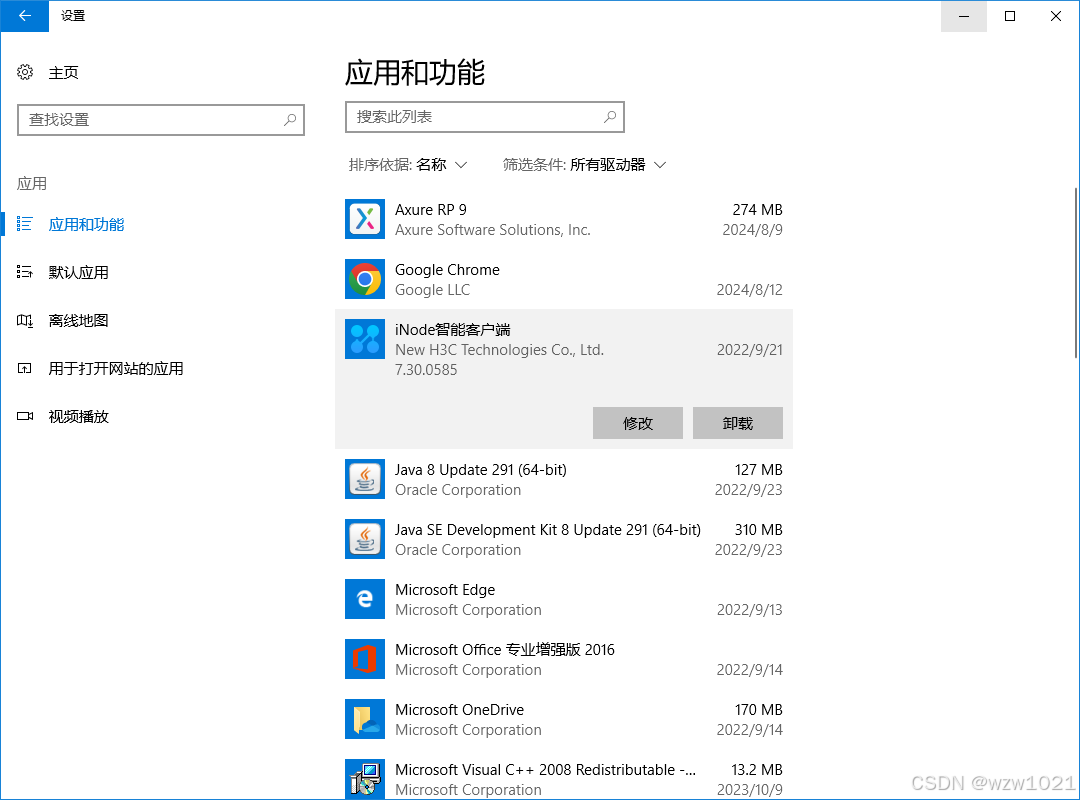Viewport: 1080px width, 800px height.
Task: Select 应用和功能 in the sidebar
Action: click(x=86, y=225)
